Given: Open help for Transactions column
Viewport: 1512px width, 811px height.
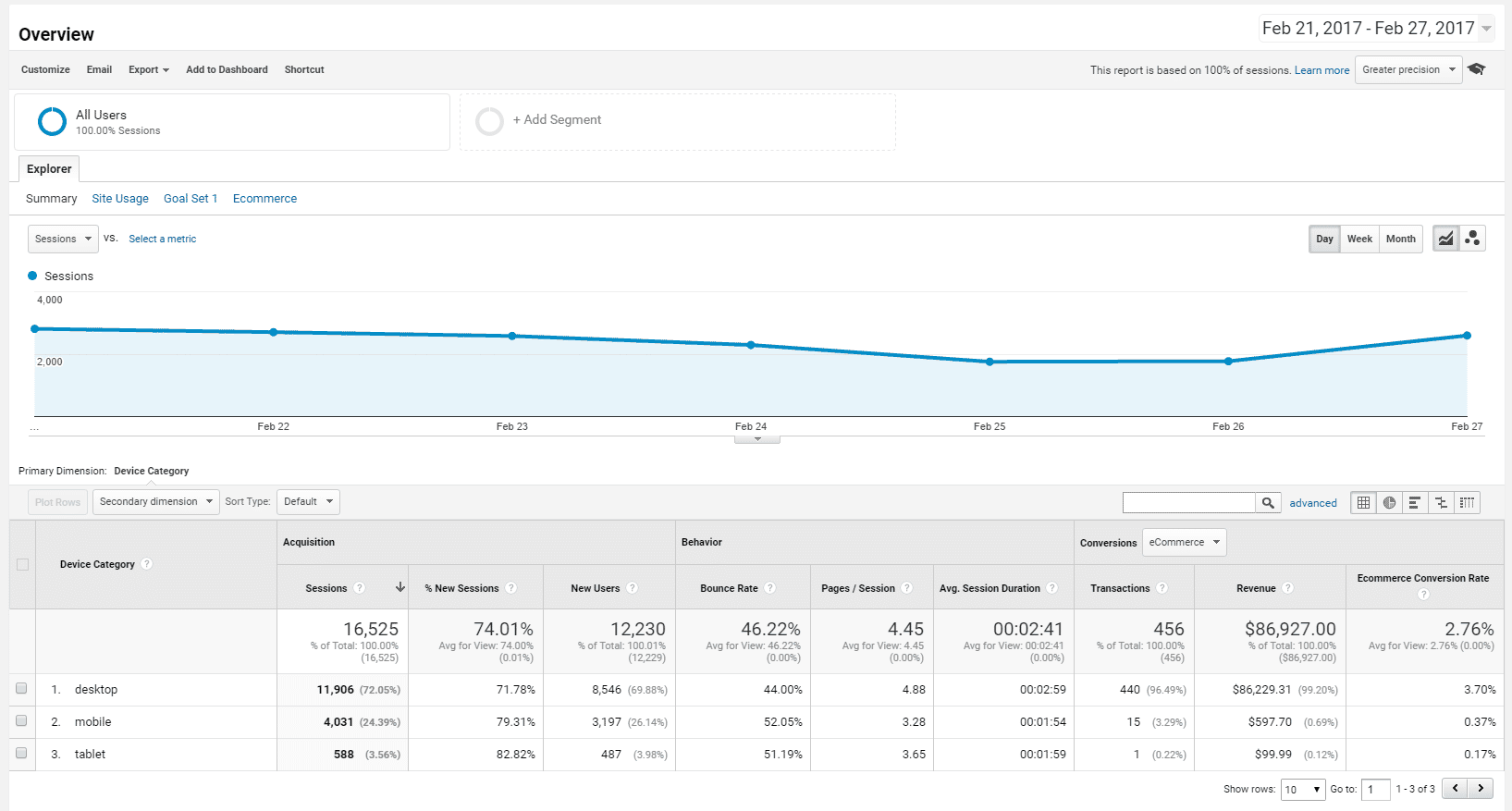Looking at the screenshot, I should click(1162, 588).
